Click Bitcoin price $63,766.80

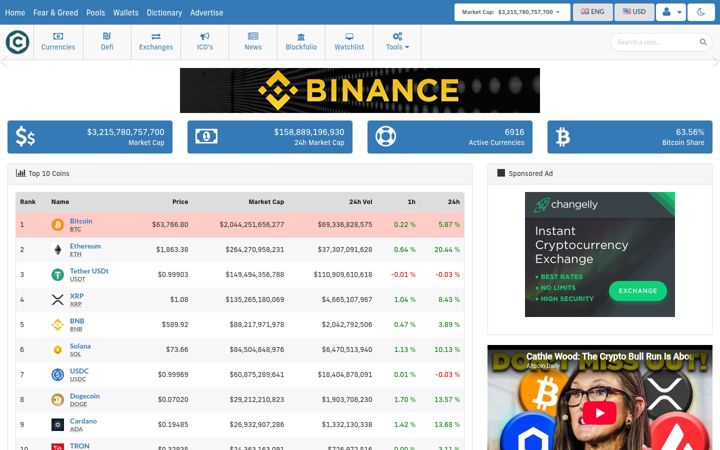click(170, 225)
